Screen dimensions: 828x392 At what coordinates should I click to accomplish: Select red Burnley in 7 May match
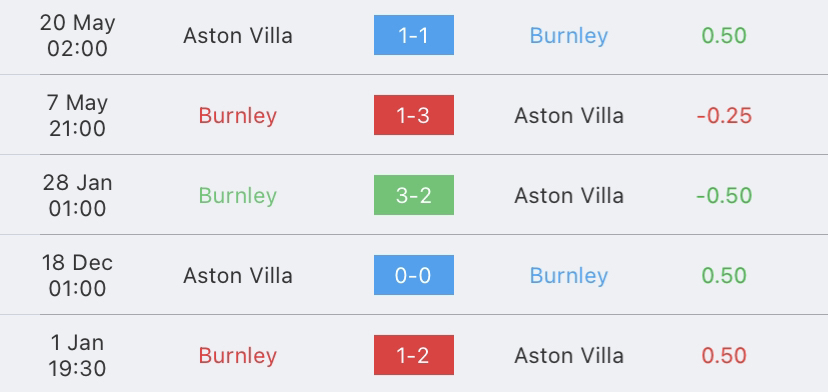click(238, 116)
